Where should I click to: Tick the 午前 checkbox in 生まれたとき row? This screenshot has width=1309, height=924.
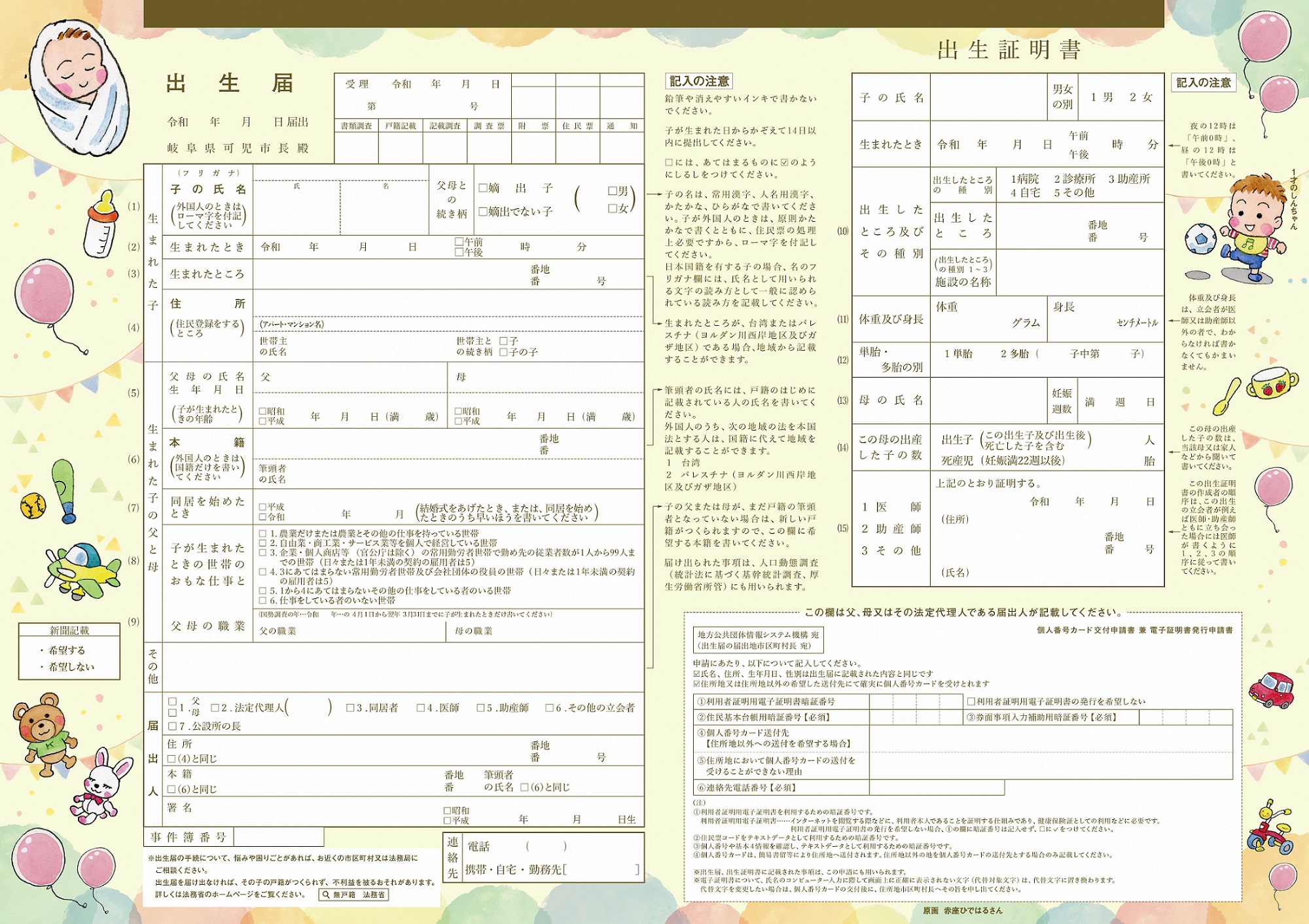[x=459, y=241]
